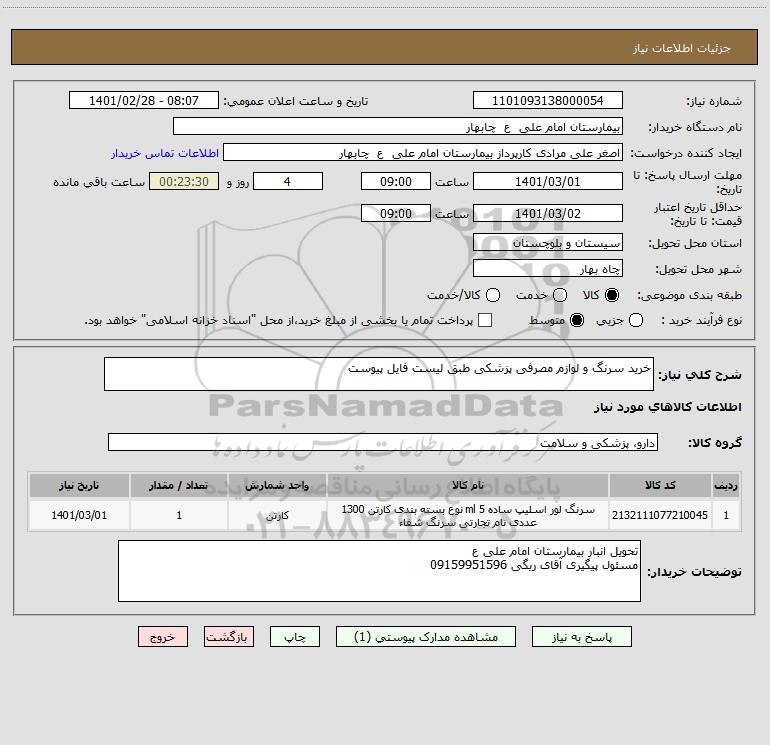
Task: Select the خدمت radio button
Action: (560, 295)
